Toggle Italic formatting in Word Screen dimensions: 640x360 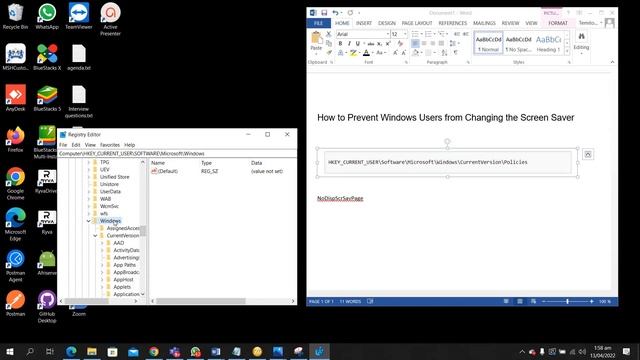[x=349, y=43]
